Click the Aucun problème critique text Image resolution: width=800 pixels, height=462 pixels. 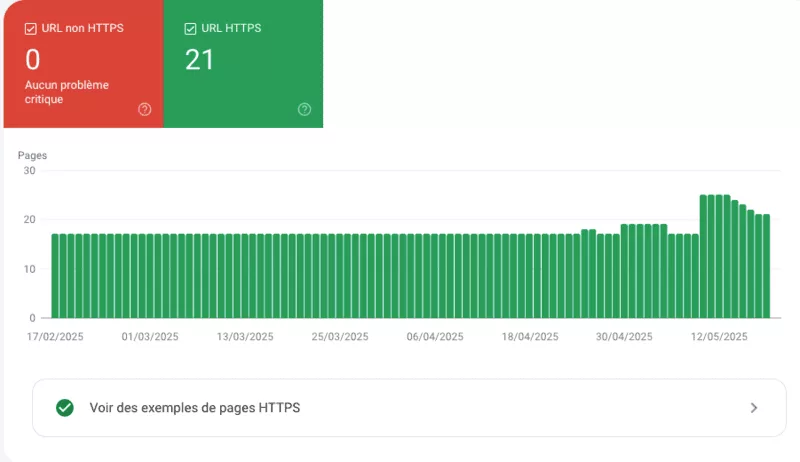point(66,92)
